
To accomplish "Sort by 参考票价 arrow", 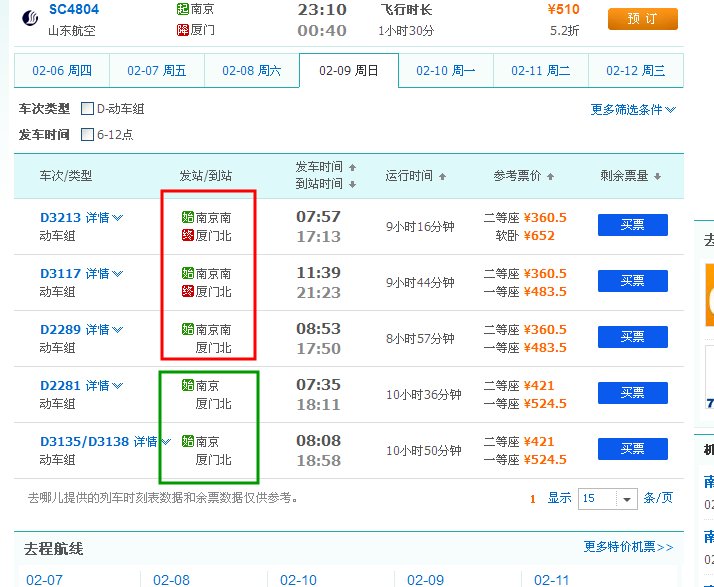I will 550,176.
